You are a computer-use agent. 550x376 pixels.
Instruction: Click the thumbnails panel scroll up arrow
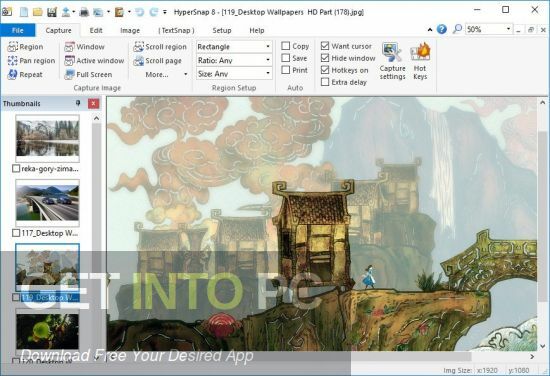(96, 119)
